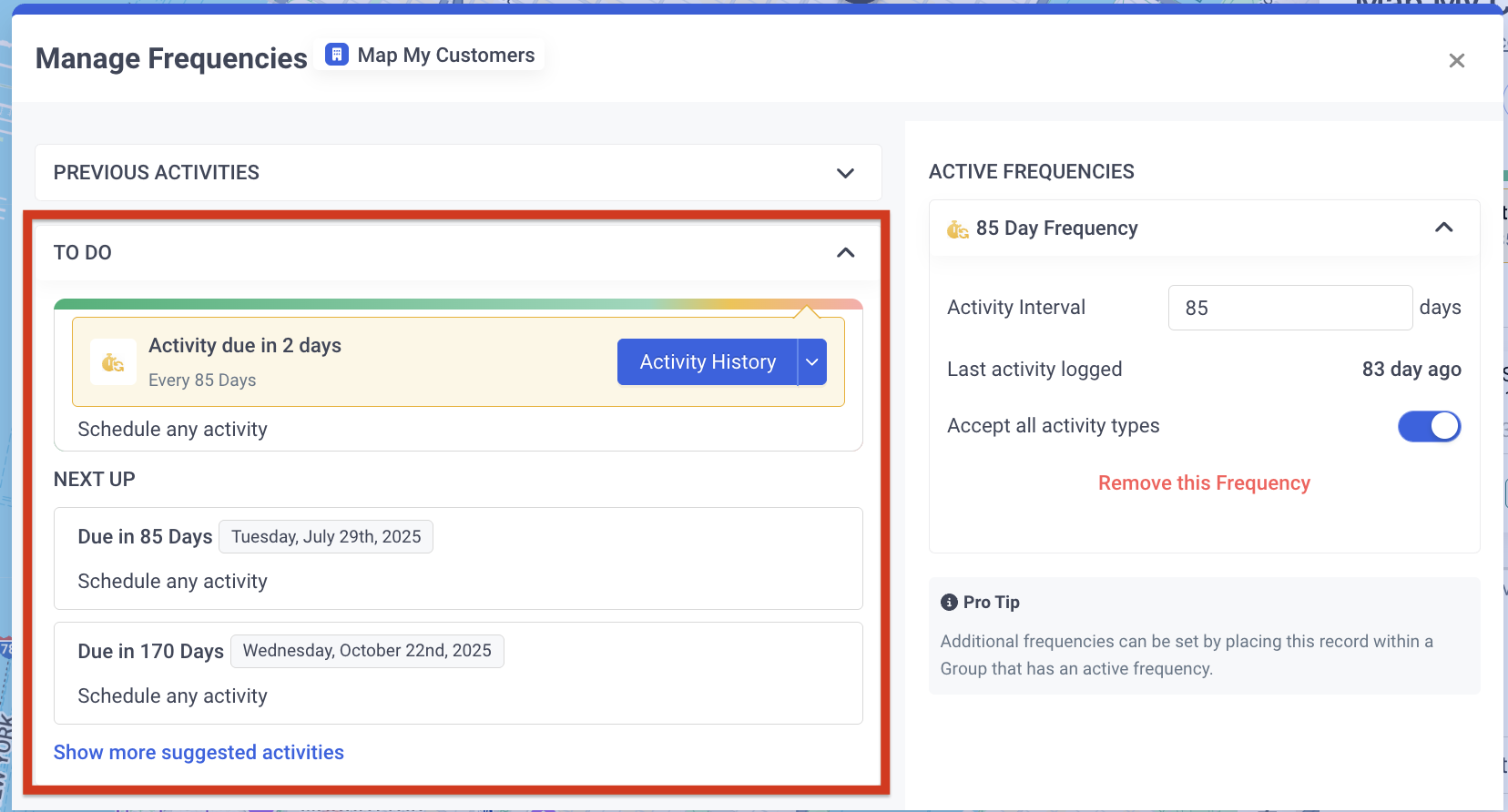Click the Tuesday, July 29th, 2025 date tag

[326, 537]
